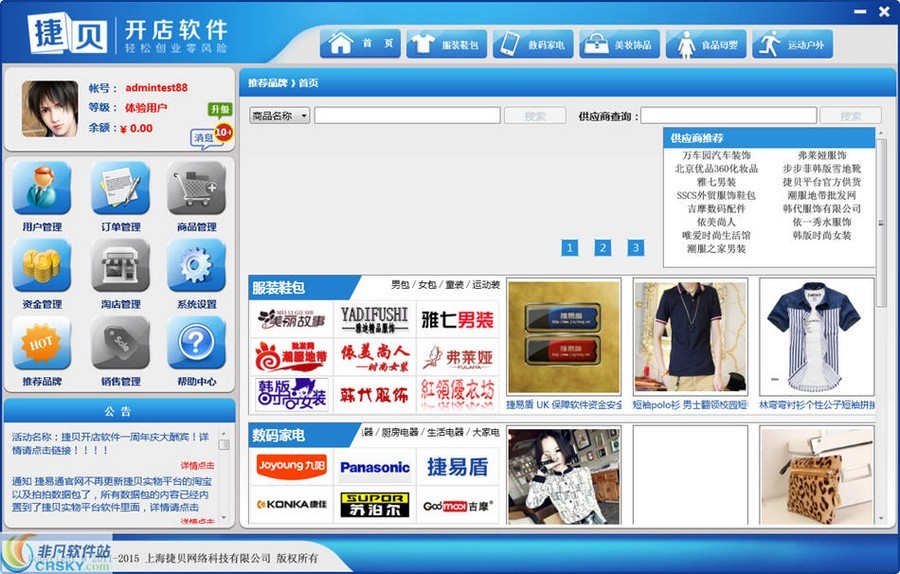Switch to 美妆饰品 tab
Screen dimensions: 900x574
pos(619,44)
